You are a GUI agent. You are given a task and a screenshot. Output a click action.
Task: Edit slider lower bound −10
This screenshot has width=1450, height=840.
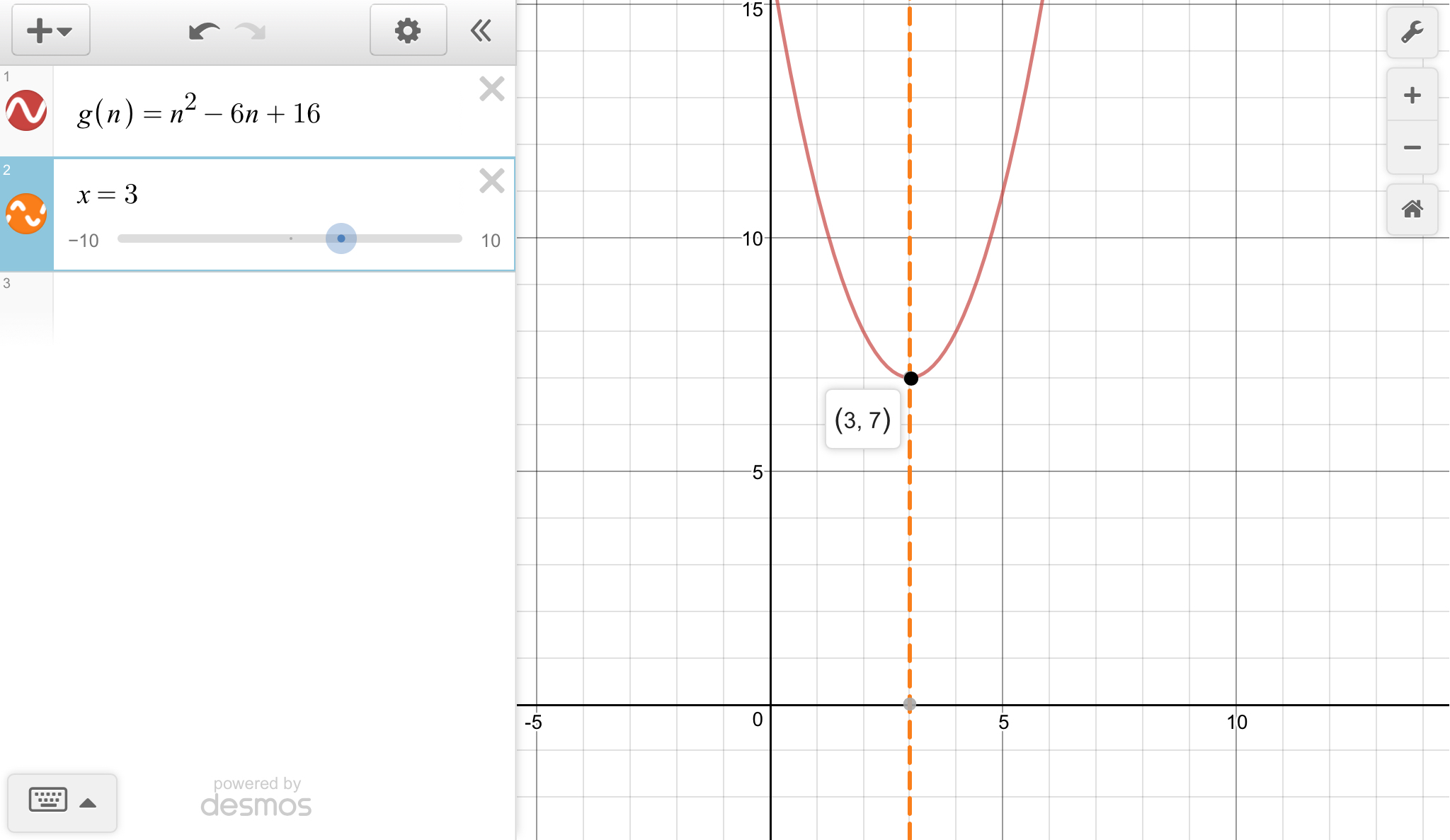point(84,241)
